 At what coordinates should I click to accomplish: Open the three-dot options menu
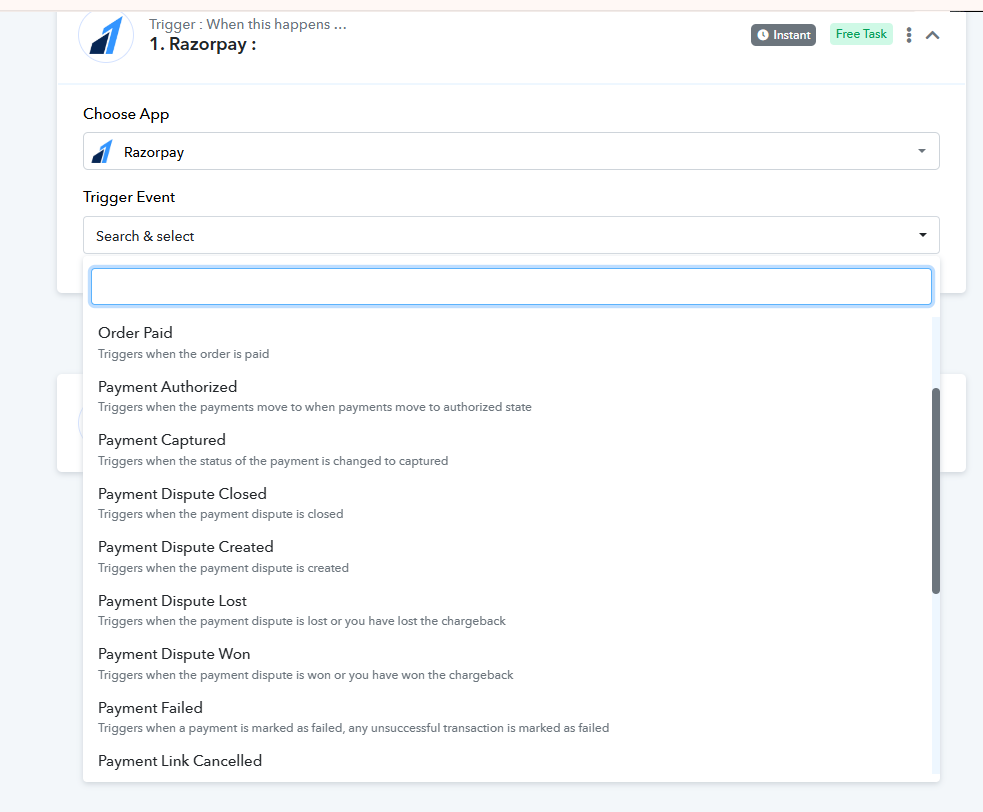click(908, 35)
